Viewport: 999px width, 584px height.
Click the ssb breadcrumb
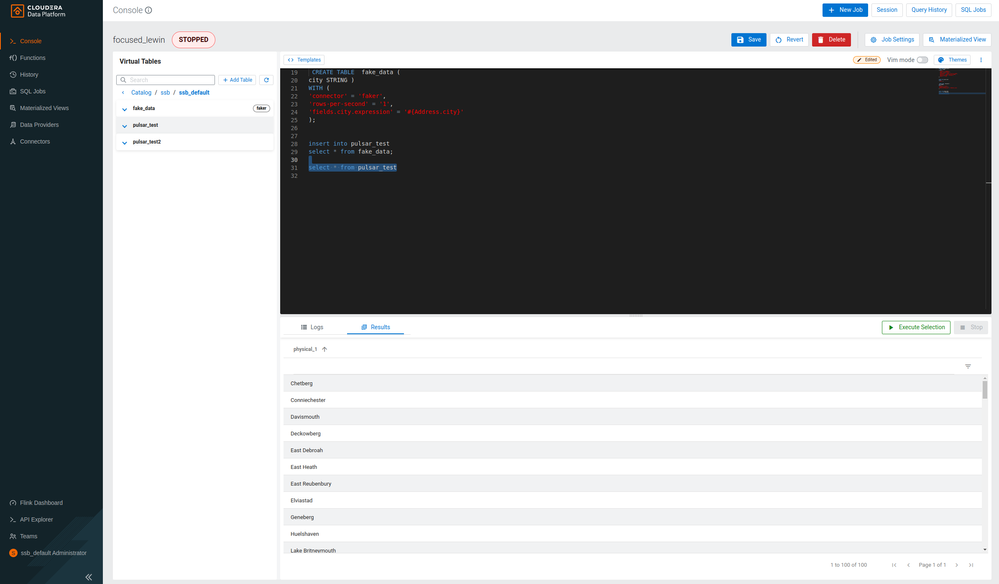[x=165, y=92]
